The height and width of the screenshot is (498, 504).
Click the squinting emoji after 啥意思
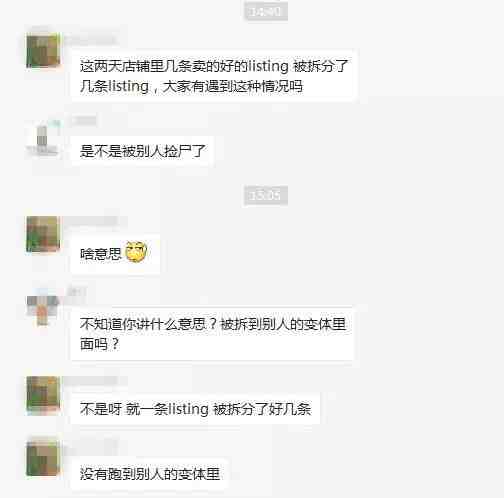pos(136,252)
